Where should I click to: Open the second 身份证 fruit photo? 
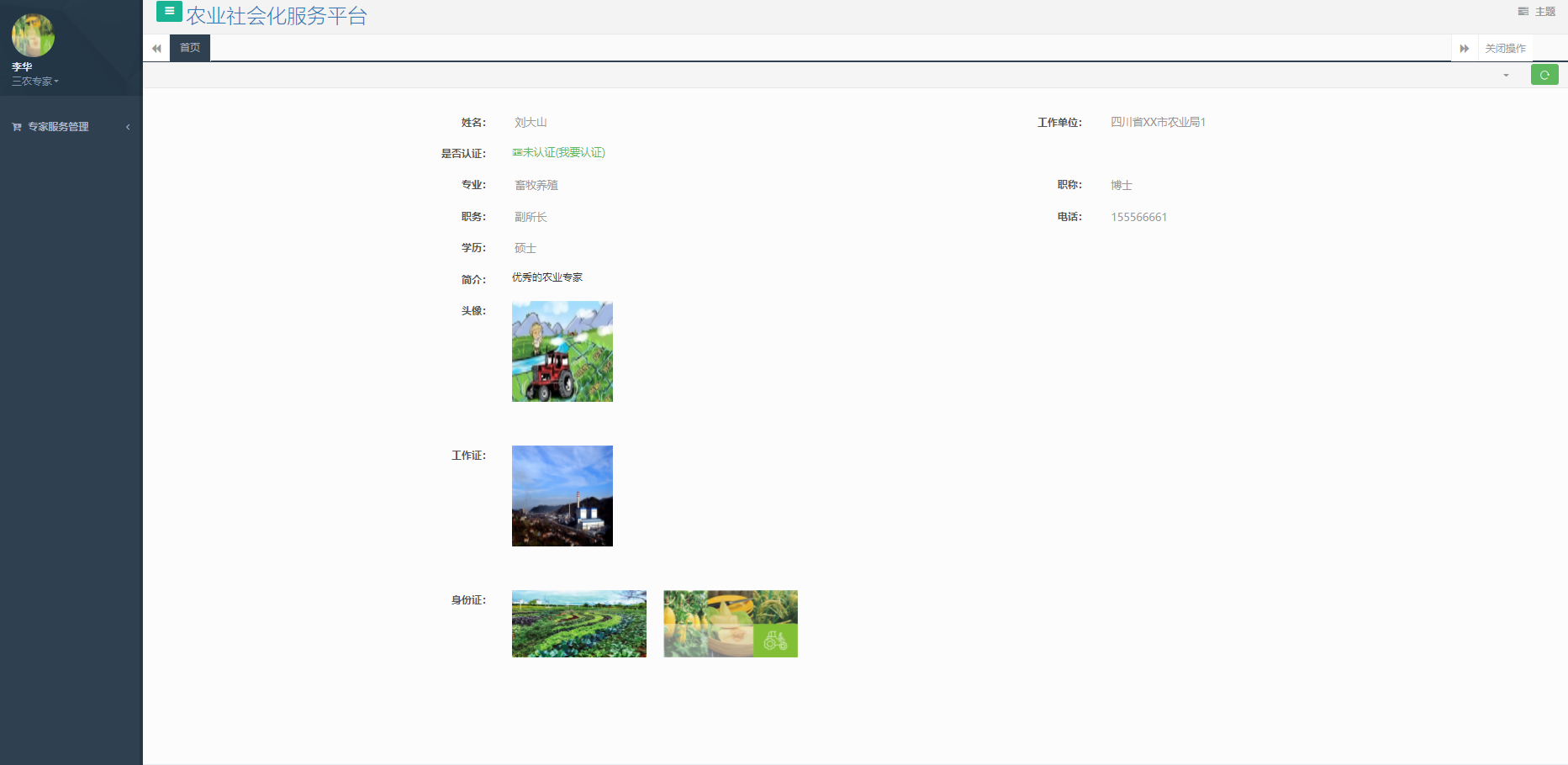(x=730, y=624)
